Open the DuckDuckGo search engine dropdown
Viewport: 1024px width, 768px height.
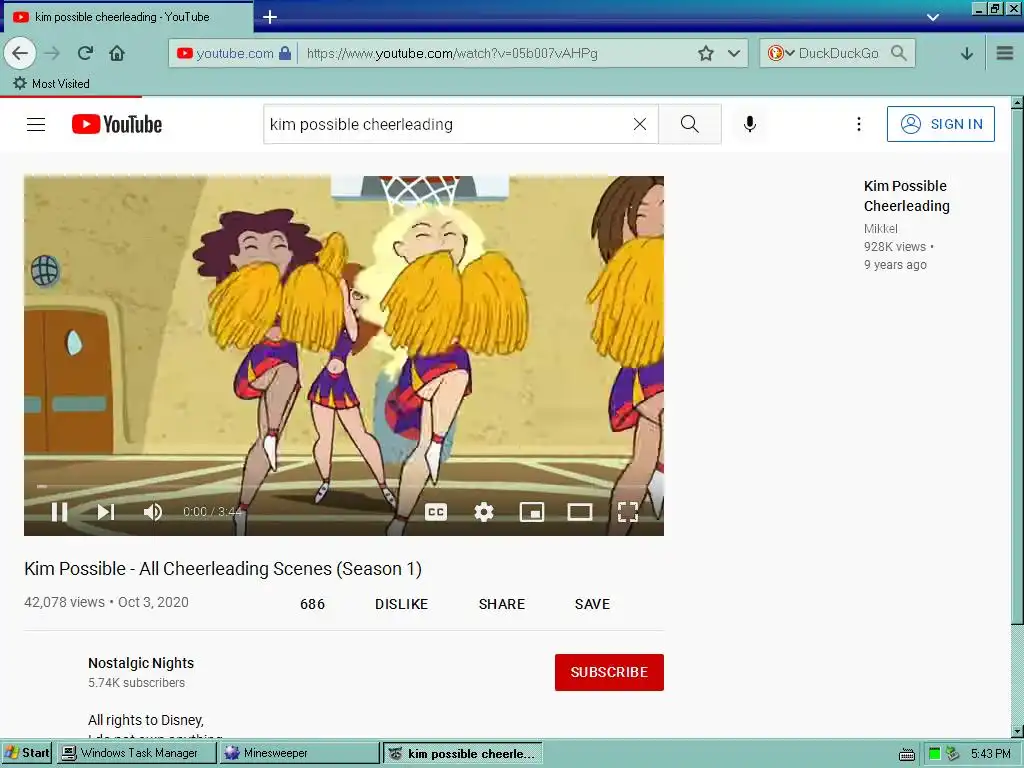[780, 54]
